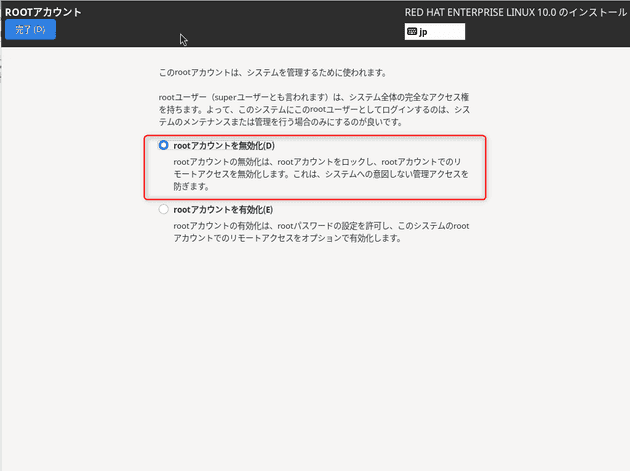Click the text このrootアカウントは、システムを管理するために使われます。
Viewport: 630px width, 471px height.
pyautogui.click(x=273, y=73)
